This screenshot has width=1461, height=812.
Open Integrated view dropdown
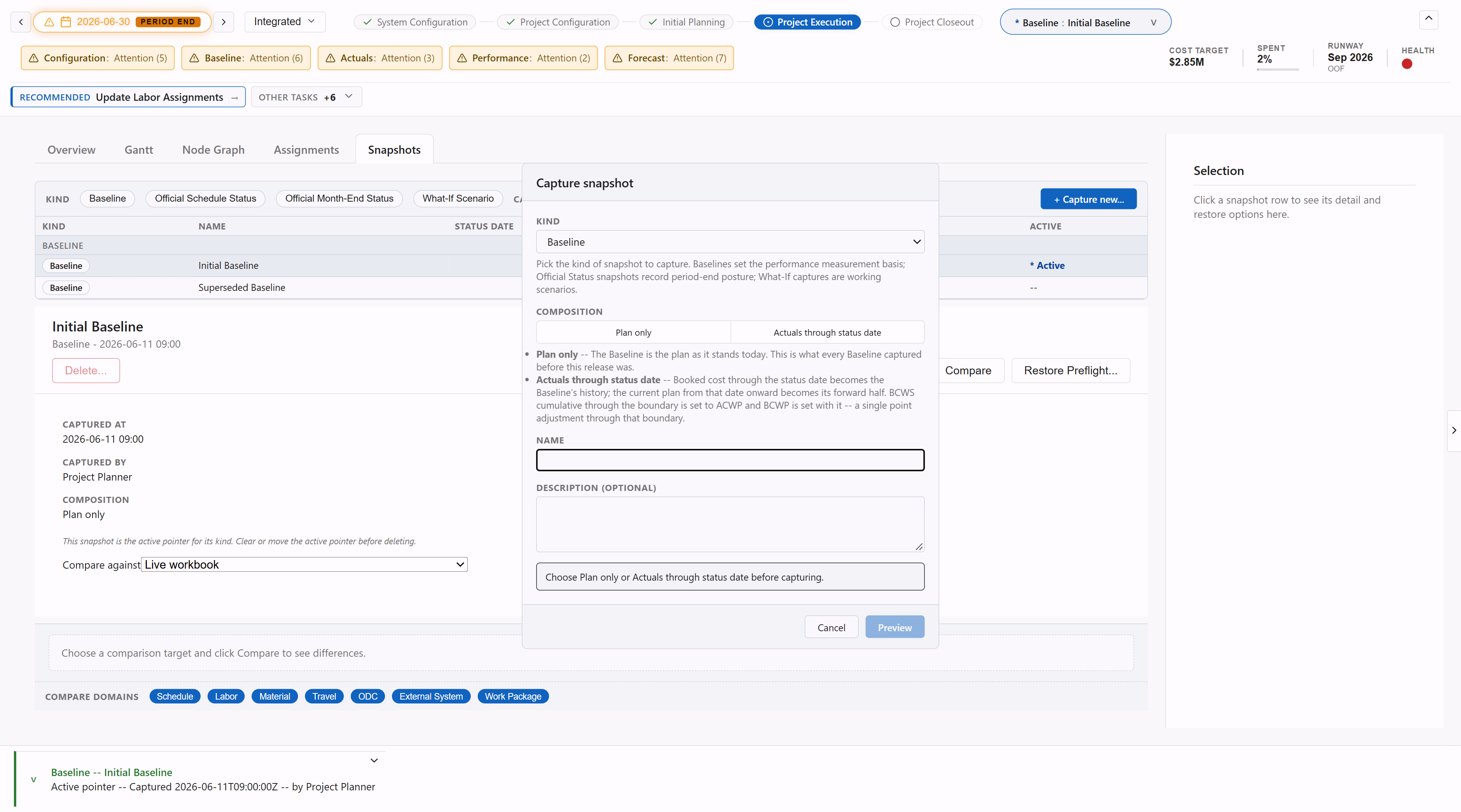click(x=285, y=22)
